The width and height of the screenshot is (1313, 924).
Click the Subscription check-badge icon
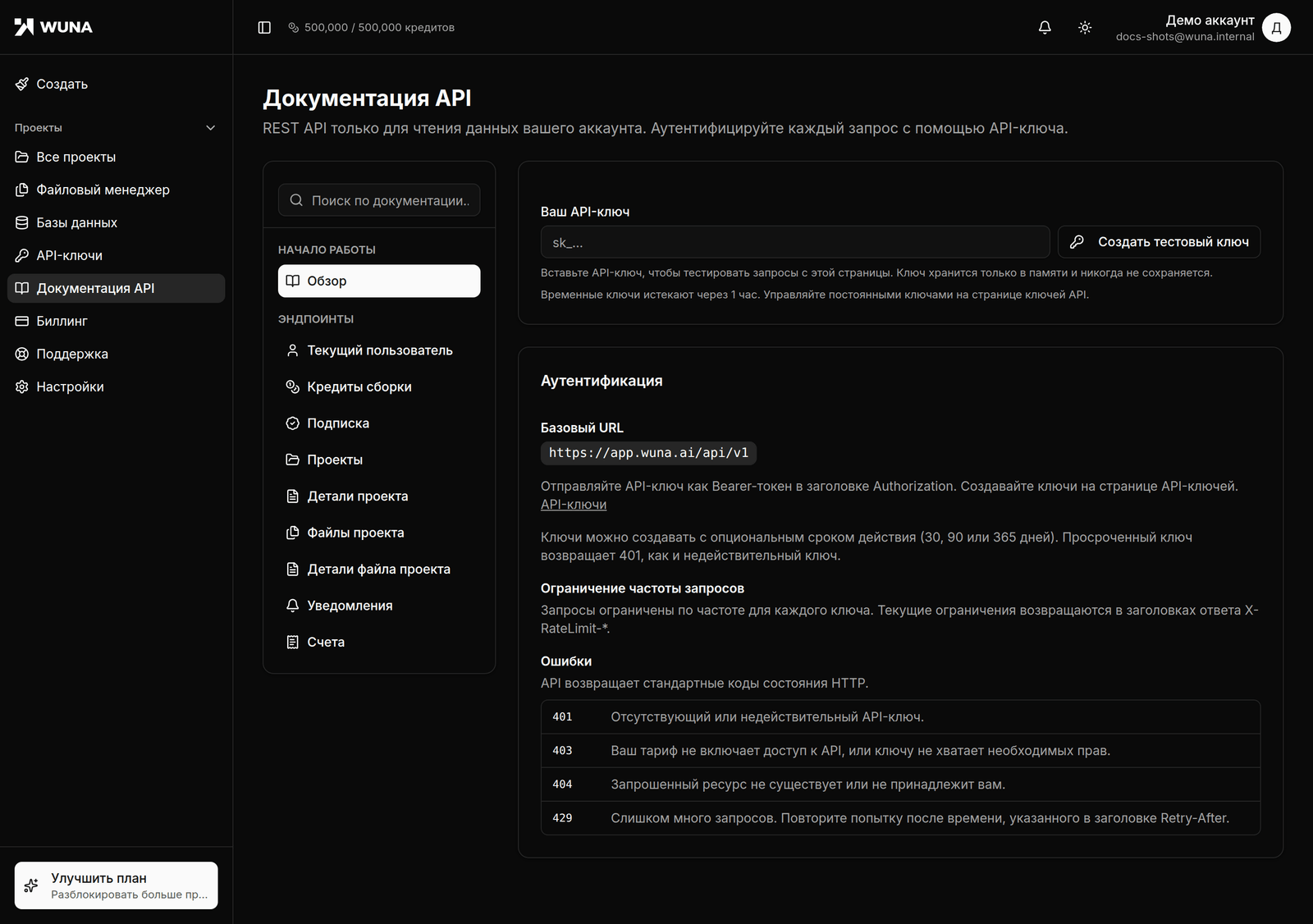292,423
